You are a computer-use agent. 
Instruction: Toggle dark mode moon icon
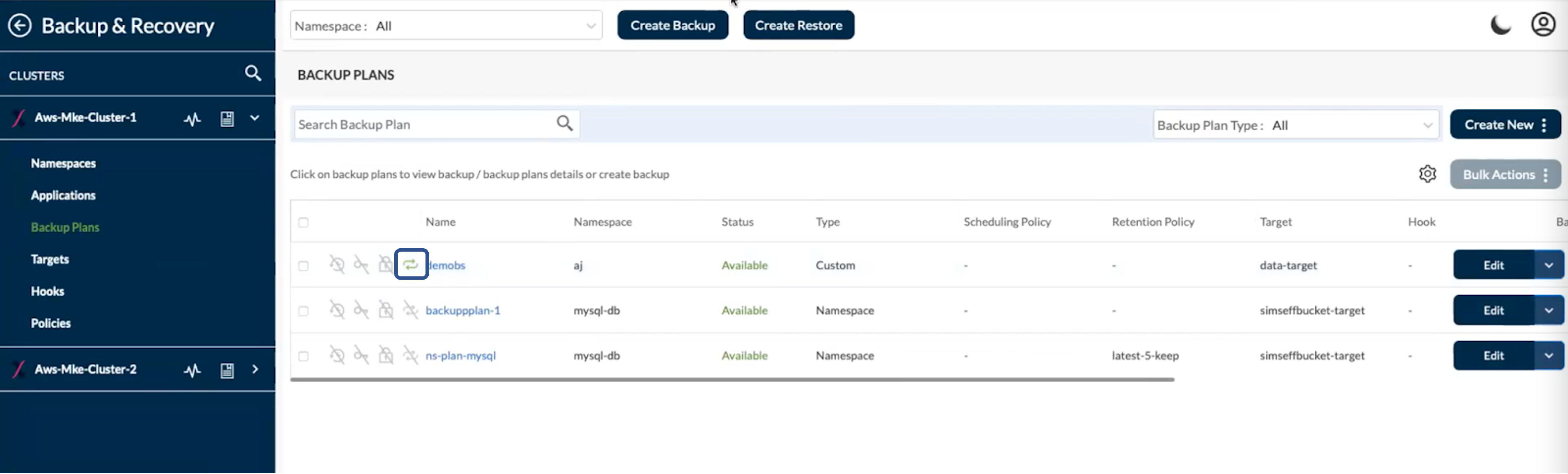tap(1500, 26)
